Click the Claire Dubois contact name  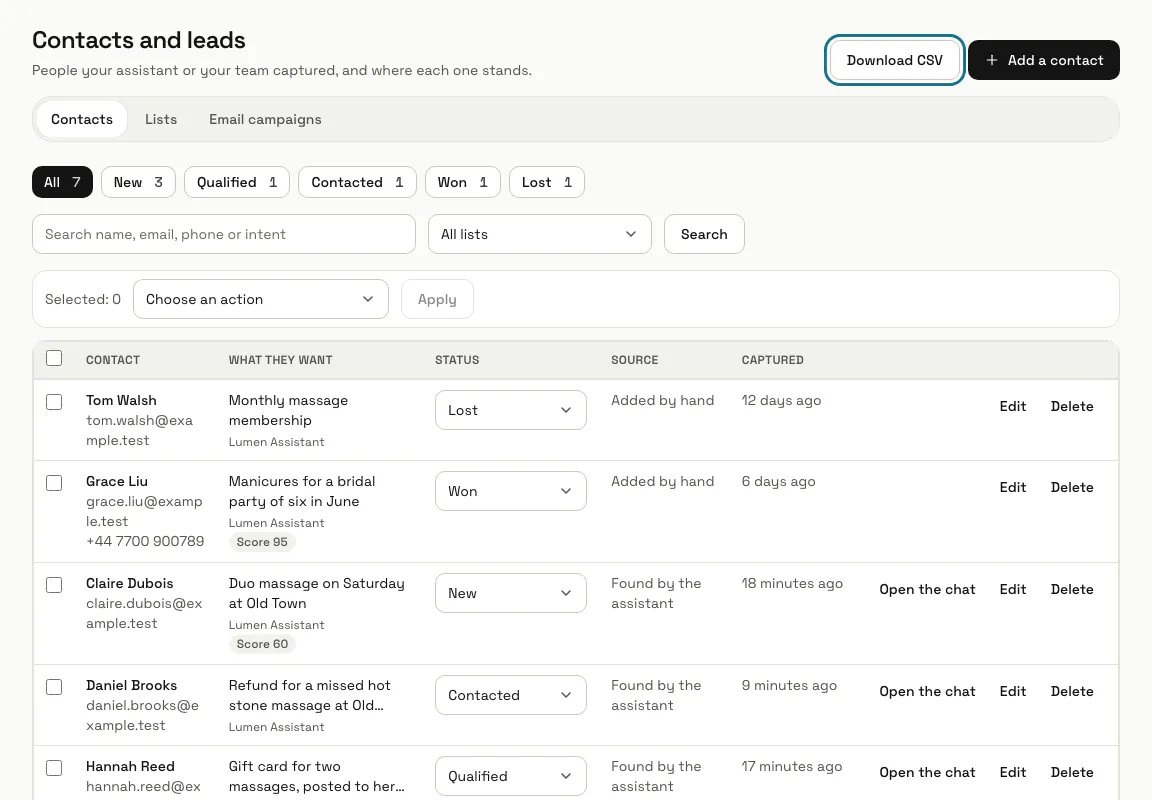click(129, 583)
